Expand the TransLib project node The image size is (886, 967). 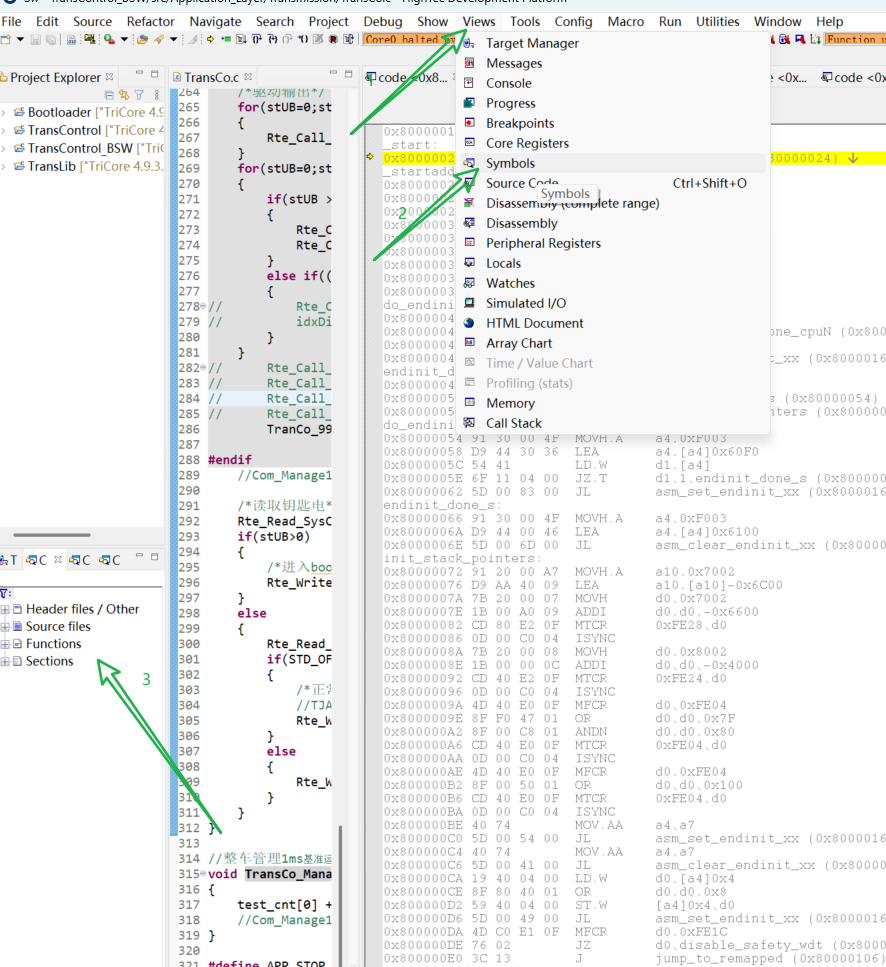4,166
